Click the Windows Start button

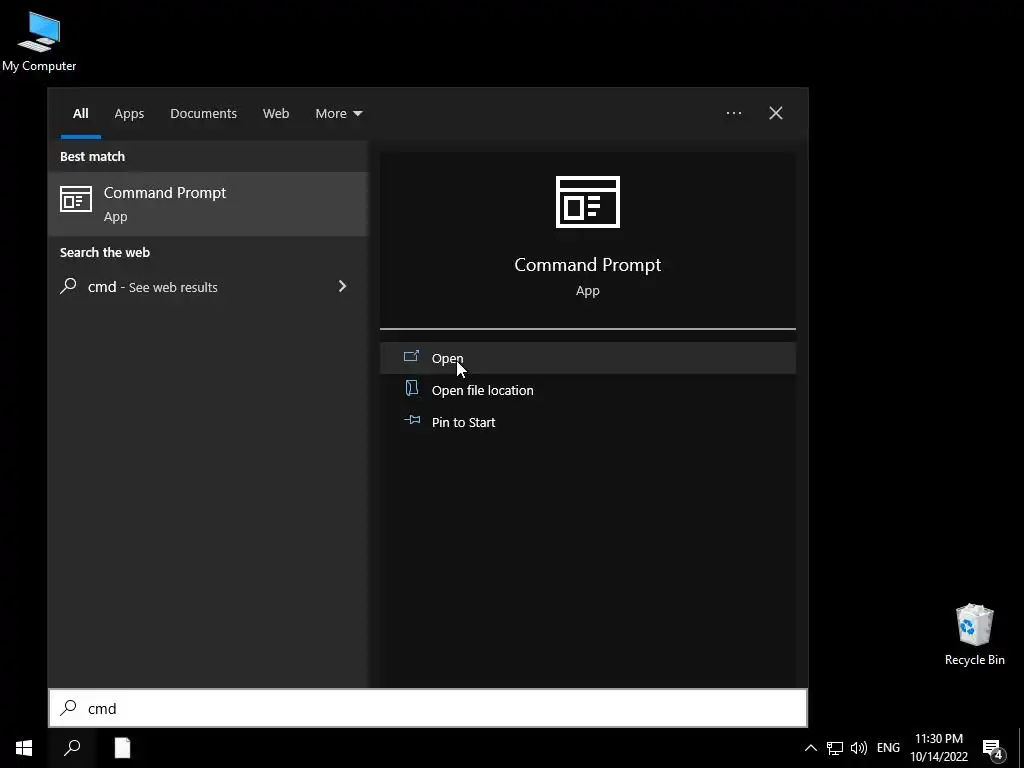click(24, 748)
